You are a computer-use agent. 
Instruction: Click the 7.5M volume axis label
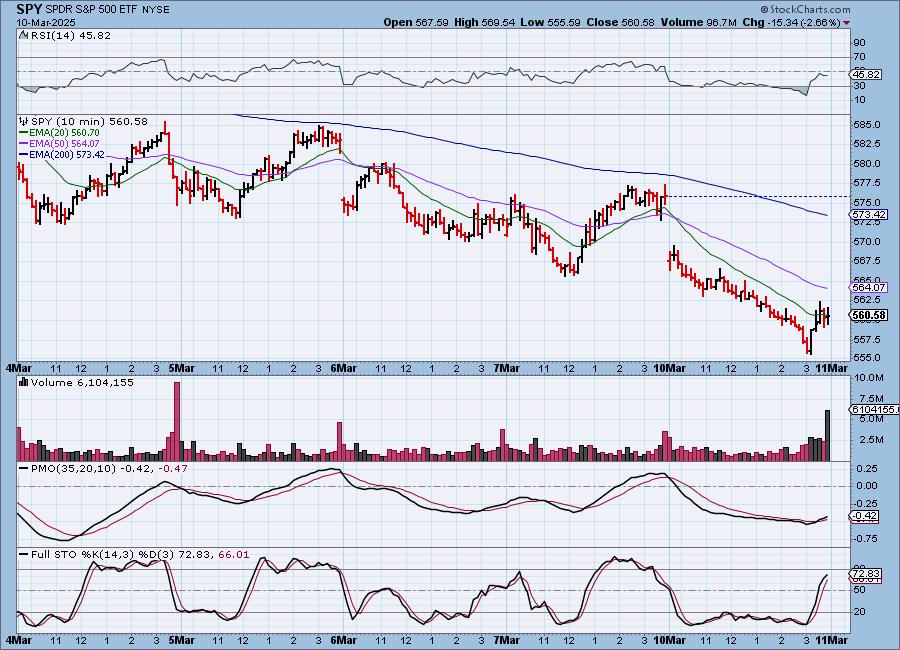coord(871,398)
